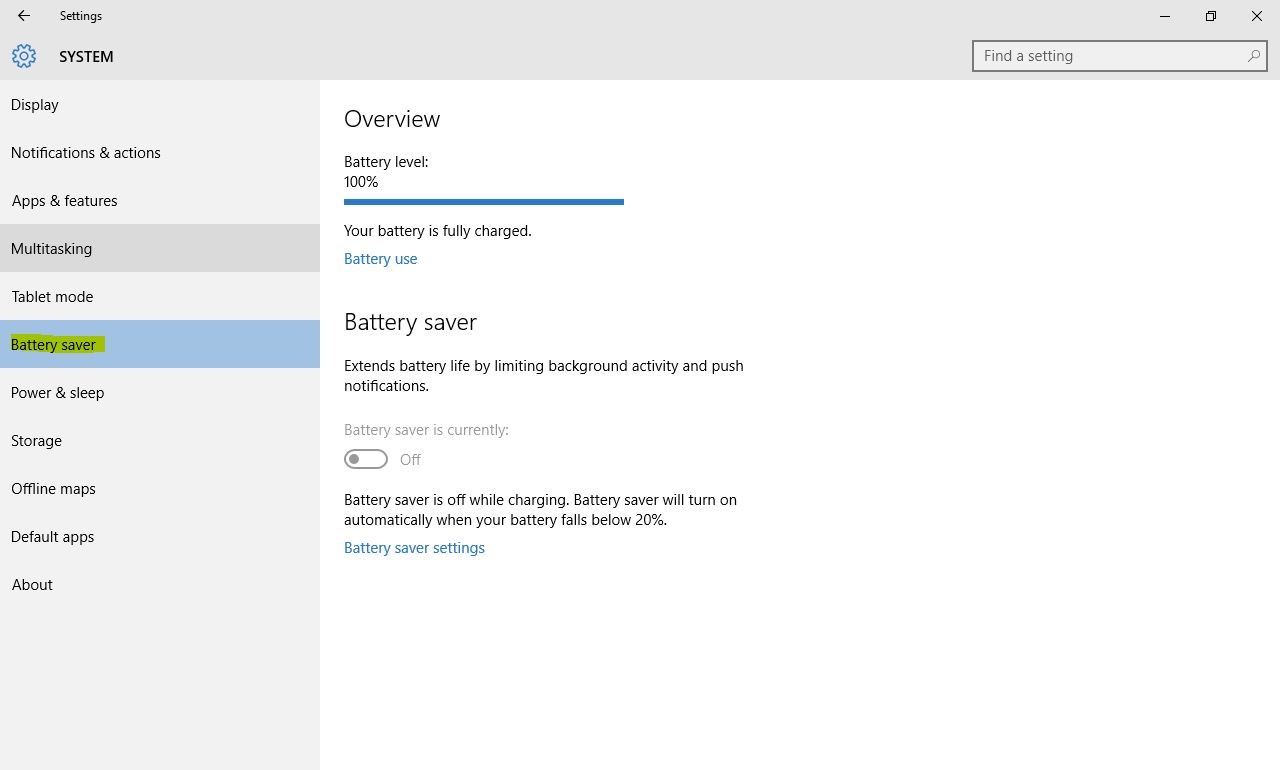
Task: Select the highlighted Battery saver entry
Action: pyautogui.click(x=54, y=344)
